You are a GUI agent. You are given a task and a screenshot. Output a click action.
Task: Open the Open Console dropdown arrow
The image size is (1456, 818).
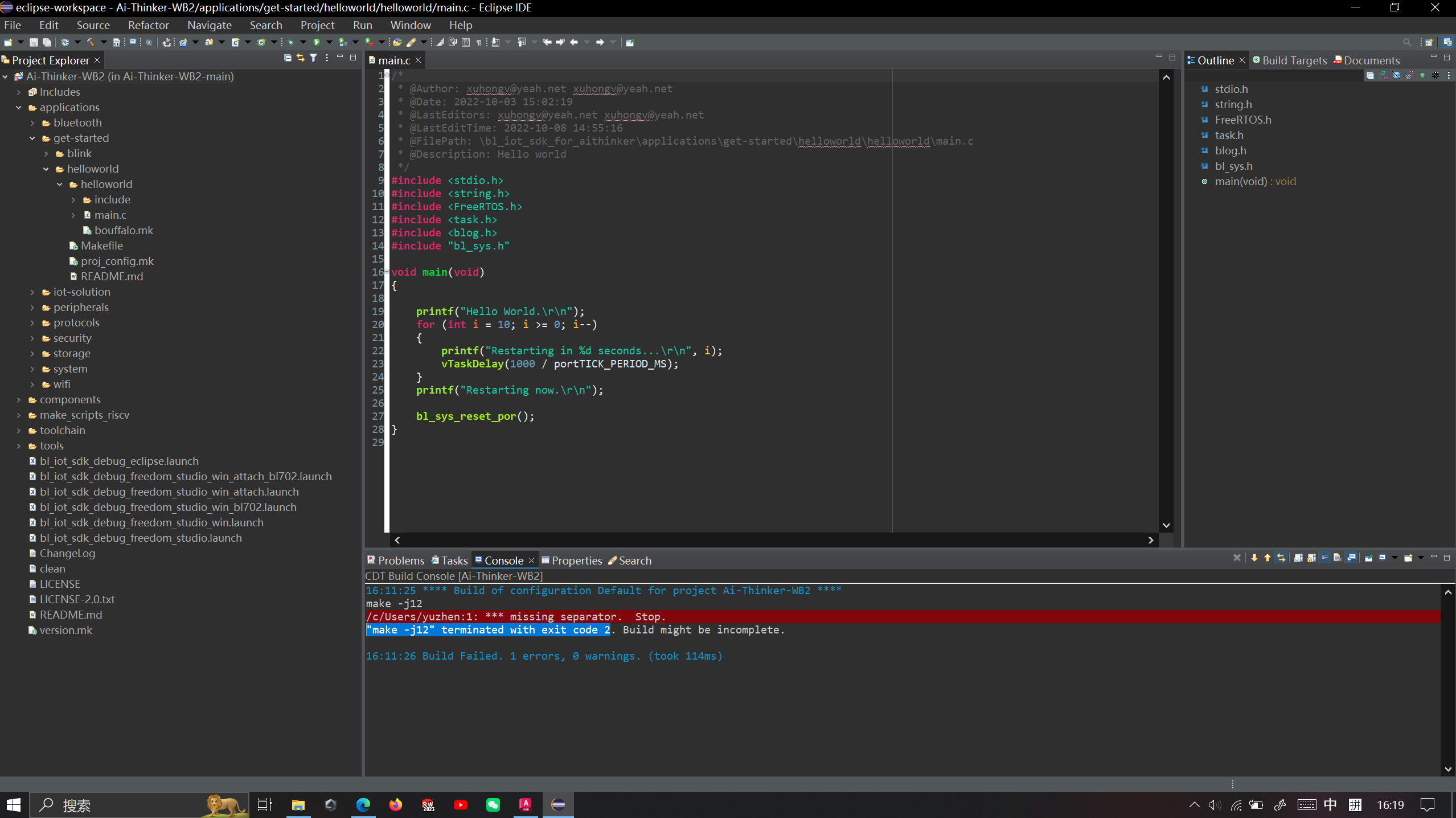click(x=1421, y=558)
